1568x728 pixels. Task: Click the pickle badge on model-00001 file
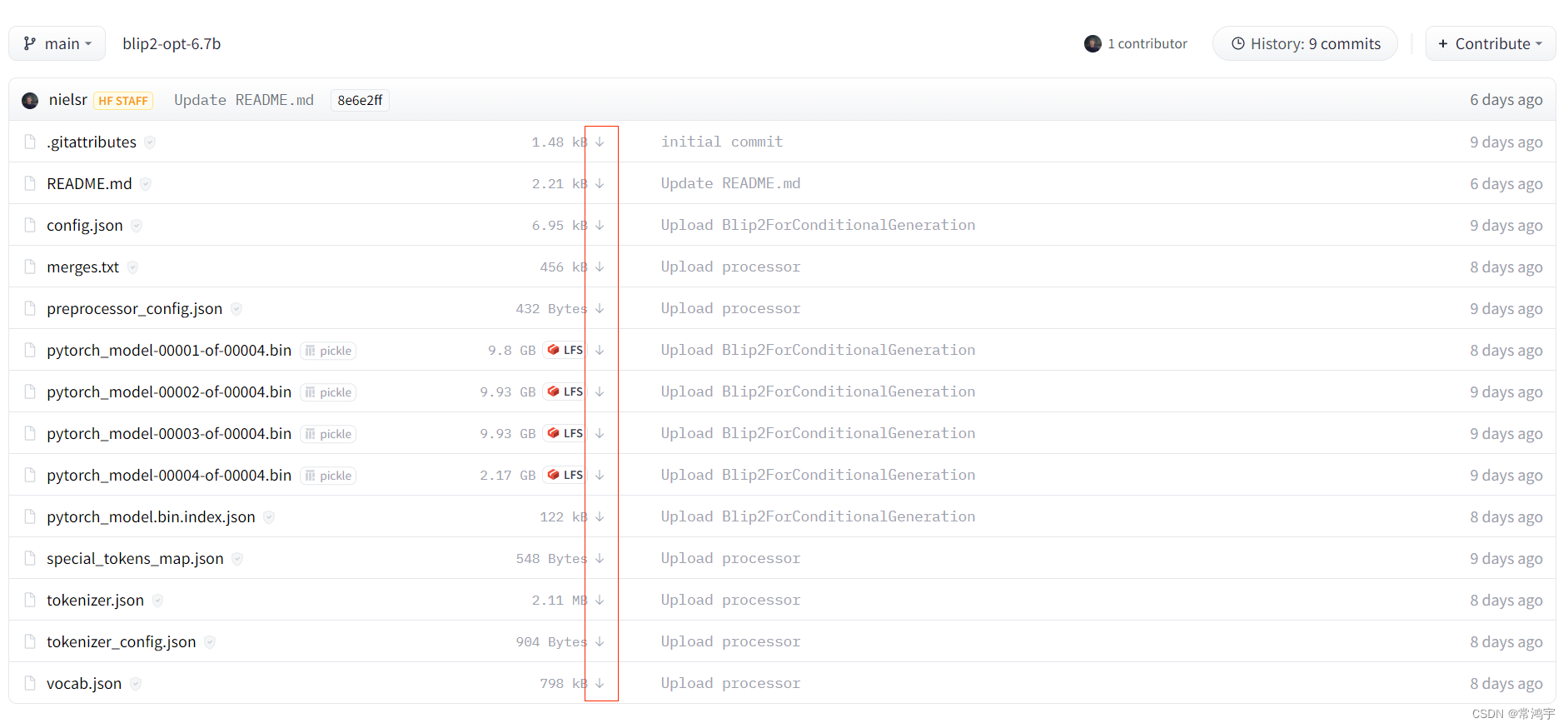tap(328, 351)
